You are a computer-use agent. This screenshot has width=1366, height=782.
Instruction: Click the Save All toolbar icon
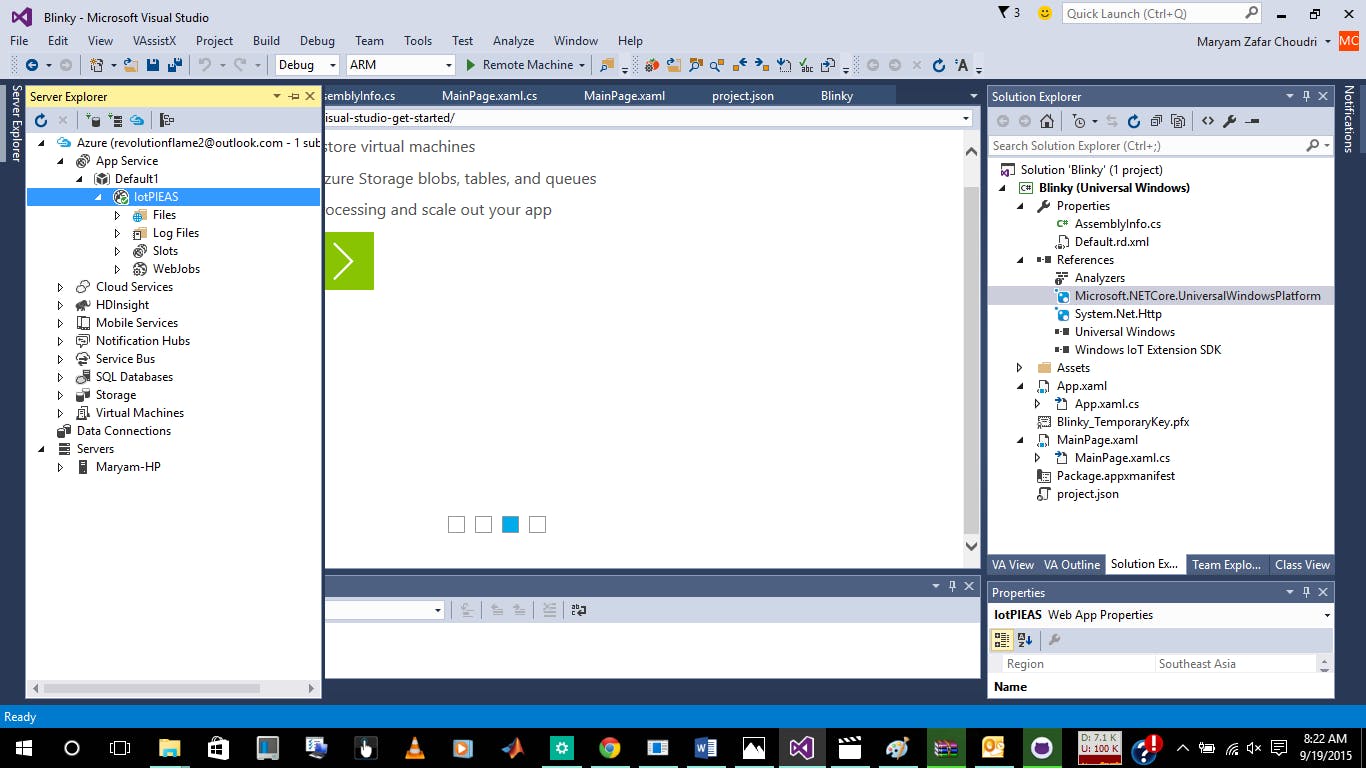coord(175,65)
